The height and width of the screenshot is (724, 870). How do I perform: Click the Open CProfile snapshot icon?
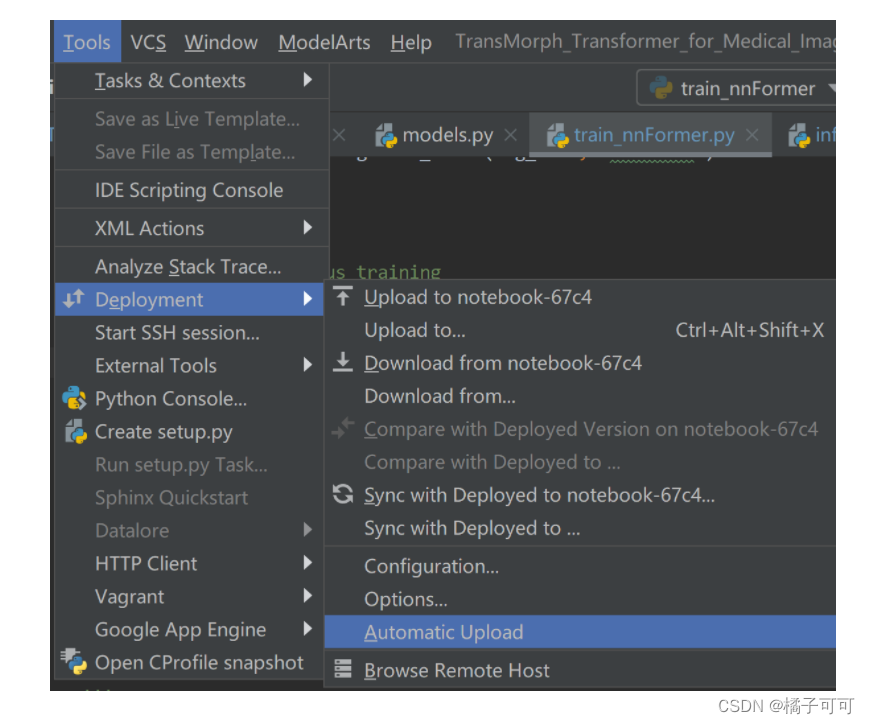click(x=74, y=661)
